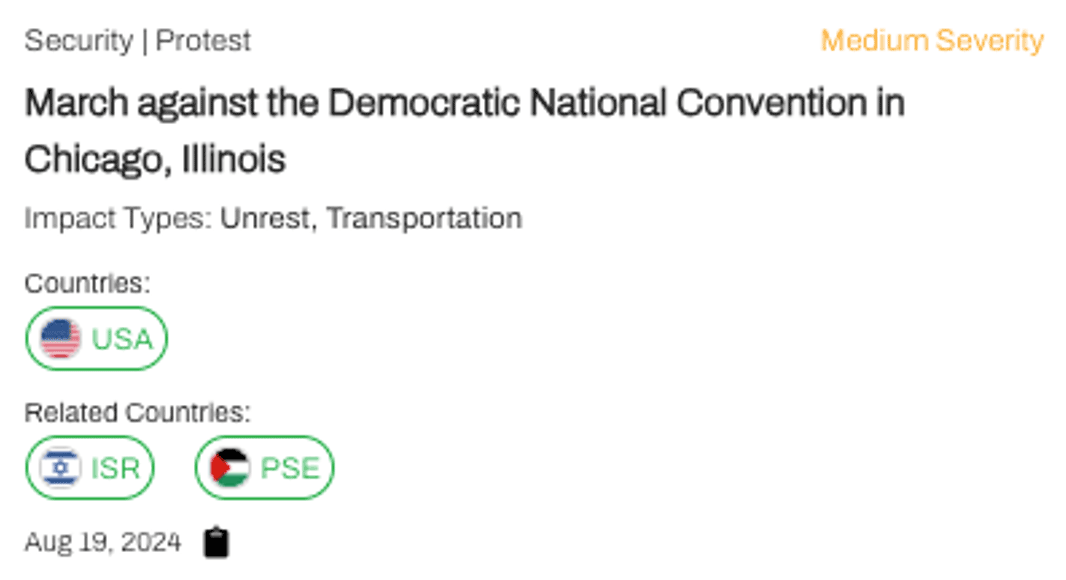Click the Protest category text

pyautogui.click(x=203, y=41)
